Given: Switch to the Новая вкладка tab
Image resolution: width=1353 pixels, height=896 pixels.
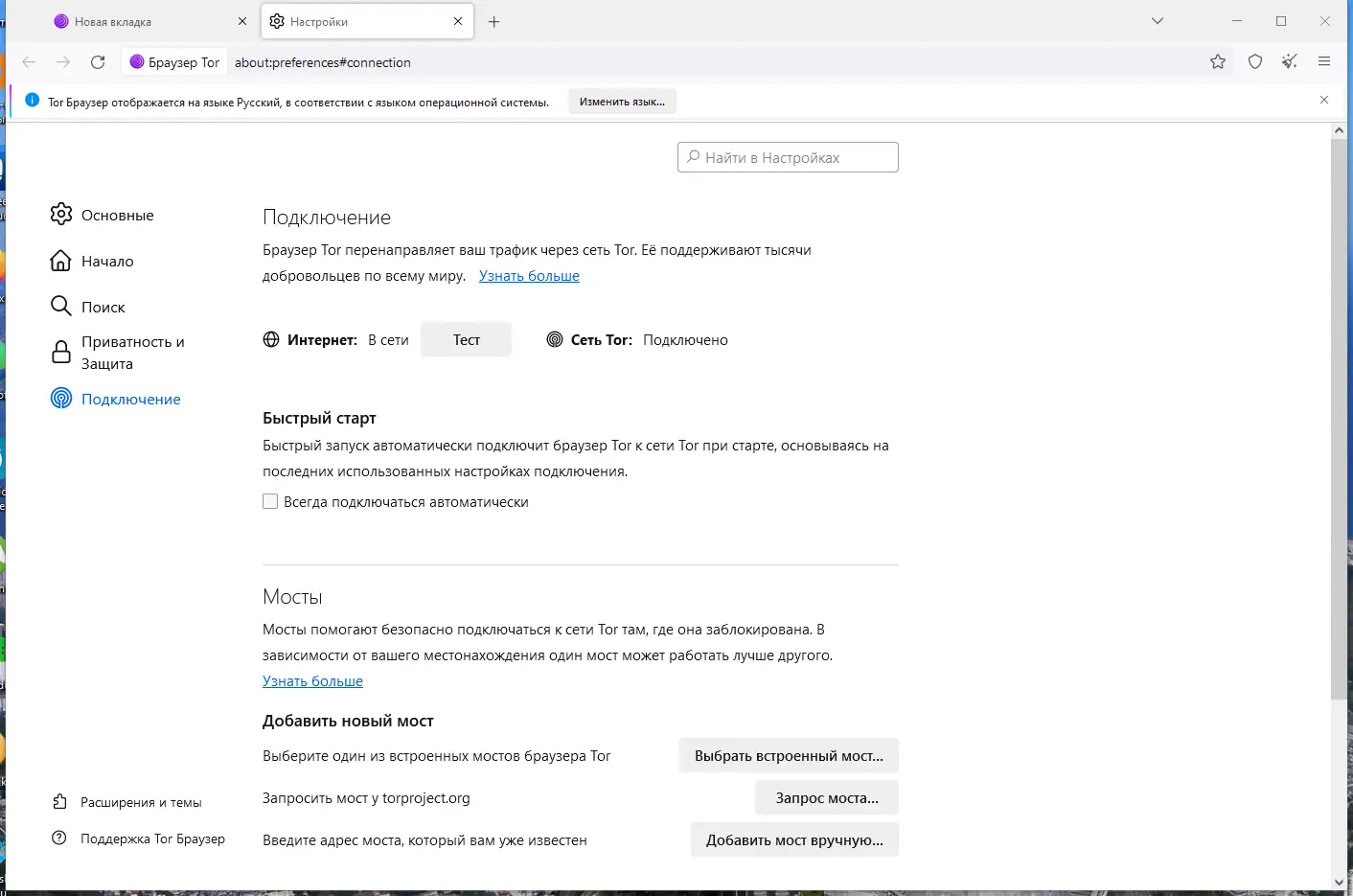Looking at the screenshot, I should (x=150, y=21).
